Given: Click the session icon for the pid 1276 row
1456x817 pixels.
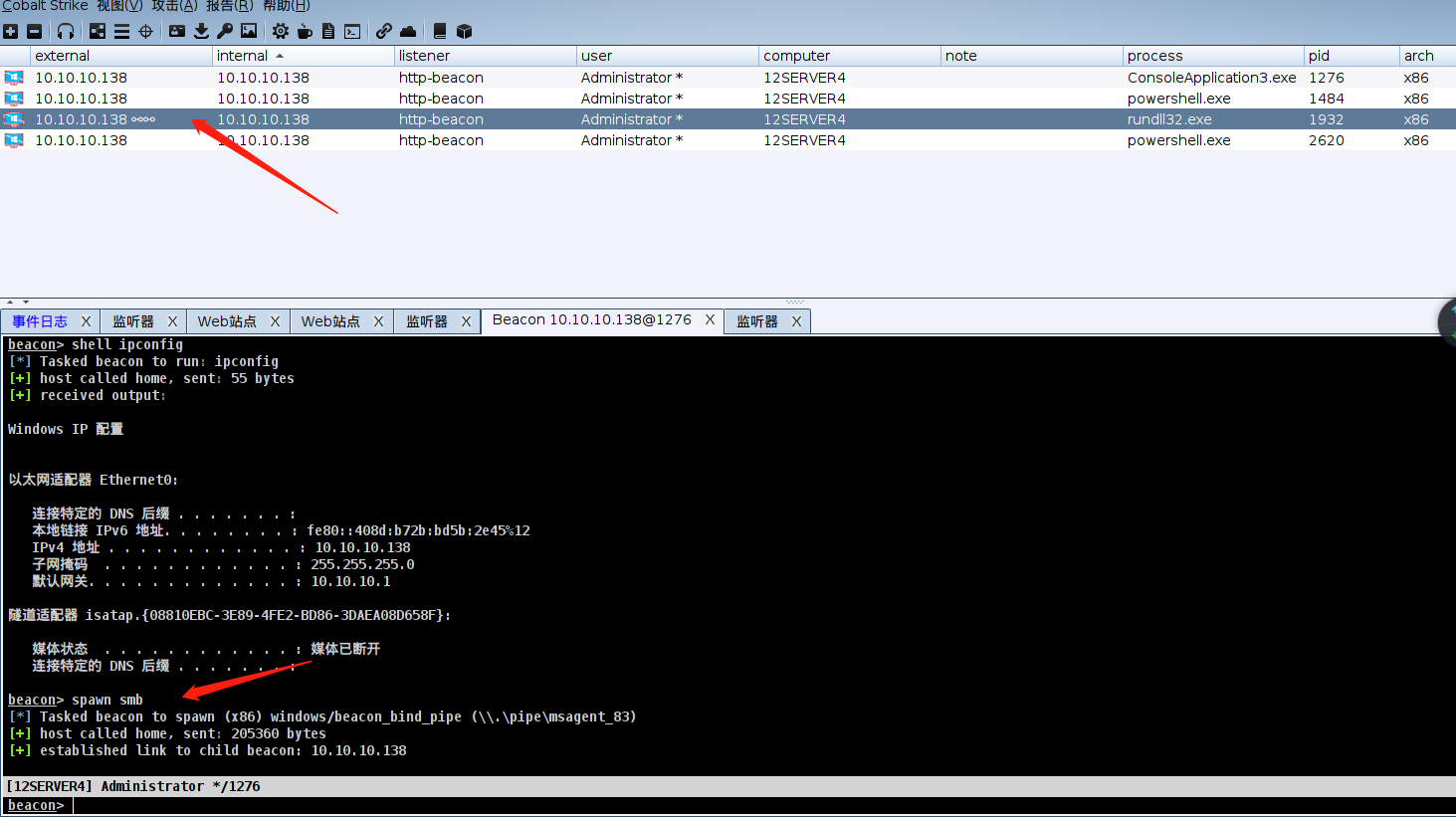Looking at the screenshot, I should tap(14, 78).
